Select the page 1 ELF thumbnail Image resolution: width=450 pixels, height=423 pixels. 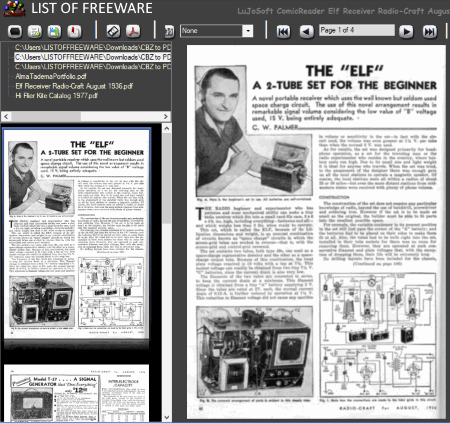pyautogui.click(x=77, y=234)
